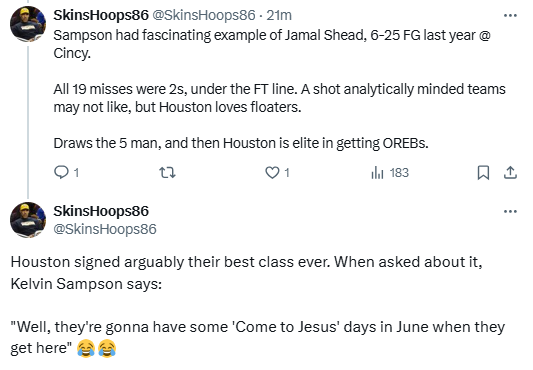The image size is (533, 370).
Task: Open the view analytics bar chart icon
Action: [x=377, y=173]
